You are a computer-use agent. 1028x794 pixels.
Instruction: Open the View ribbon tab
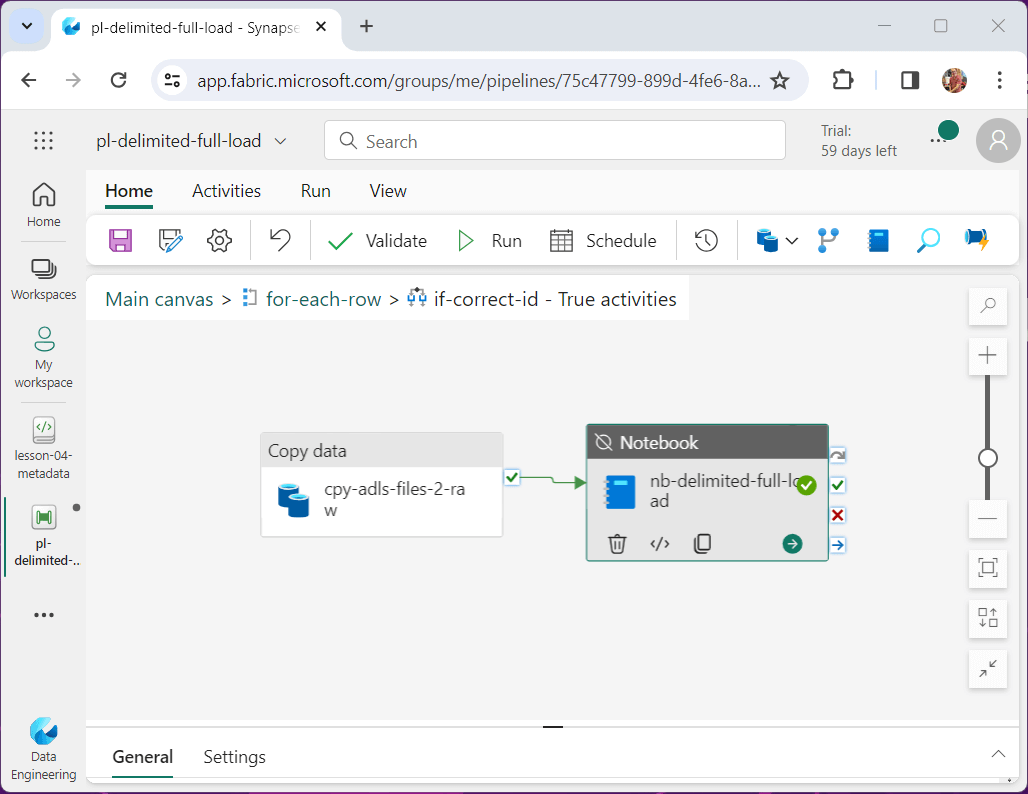point(388,191)
